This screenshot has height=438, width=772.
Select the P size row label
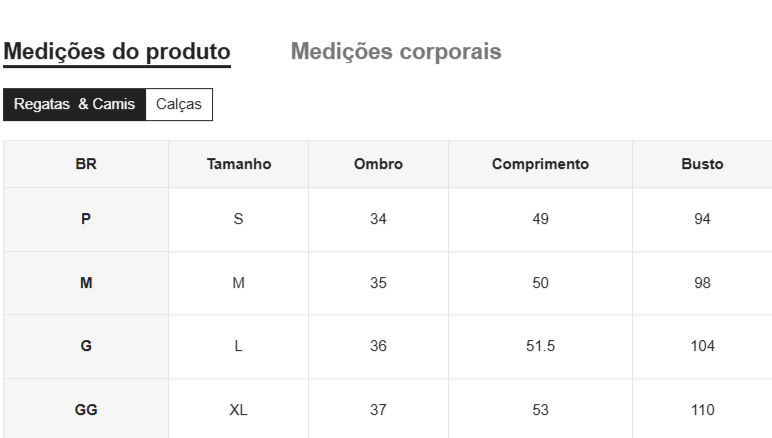click(86, 219)
